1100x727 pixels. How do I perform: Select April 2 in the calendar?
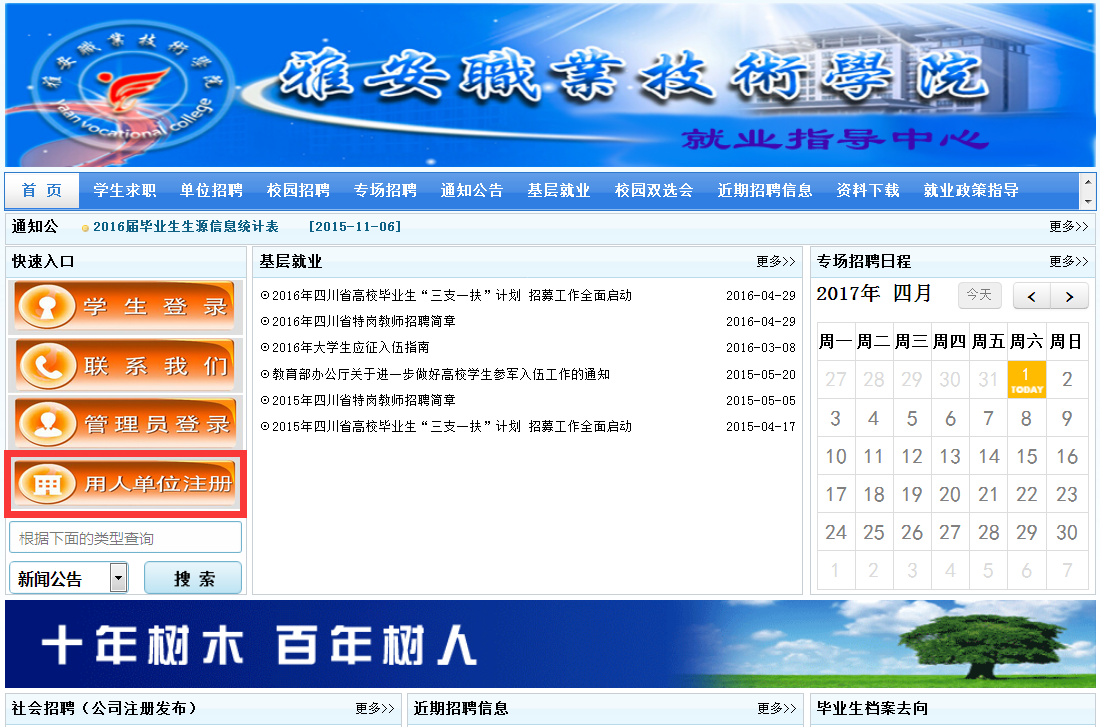(x=1066, y=380)
